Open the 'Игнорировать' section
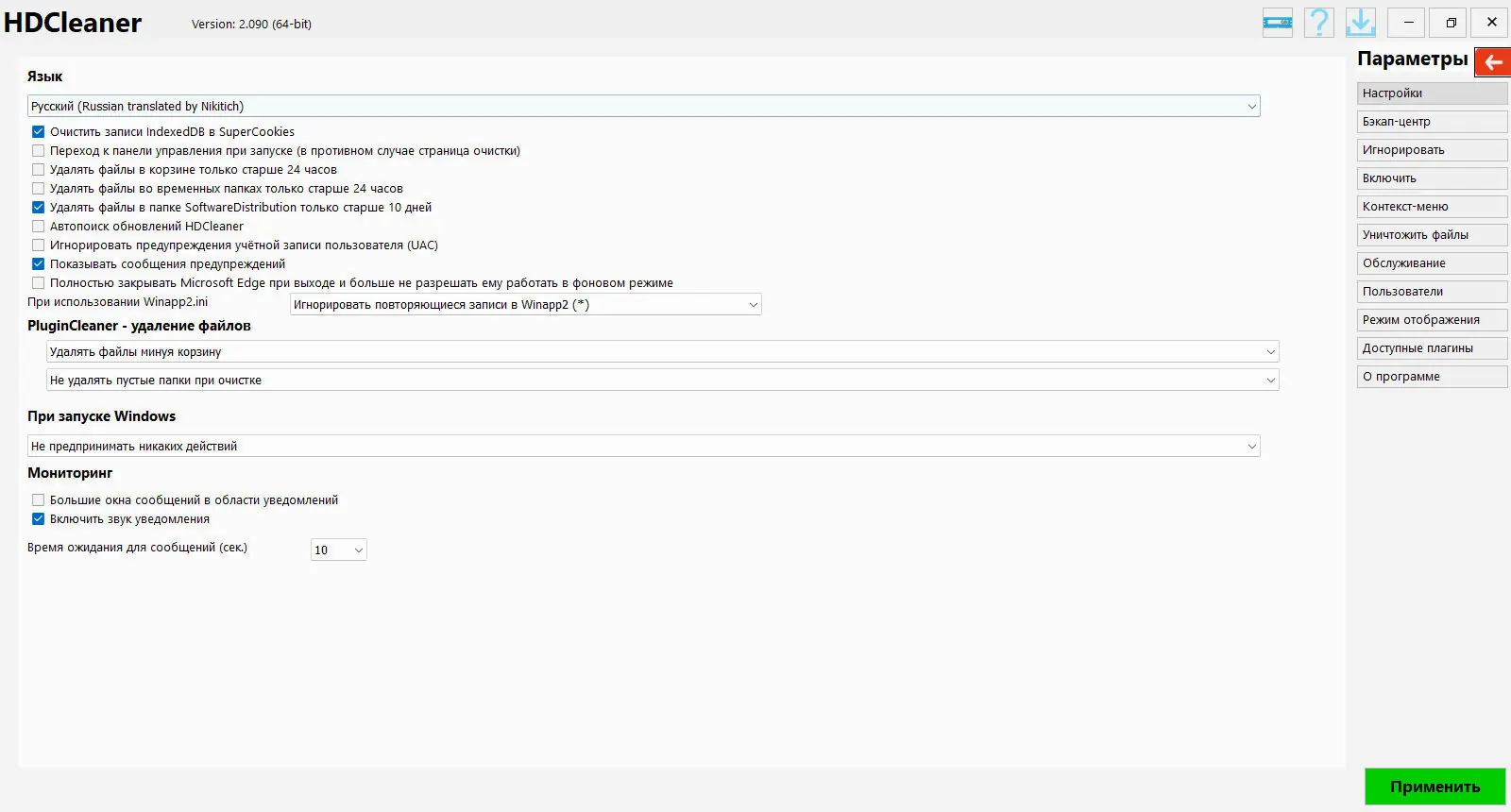Viewport: 1511px width, 812px height. click(1432, 150)
